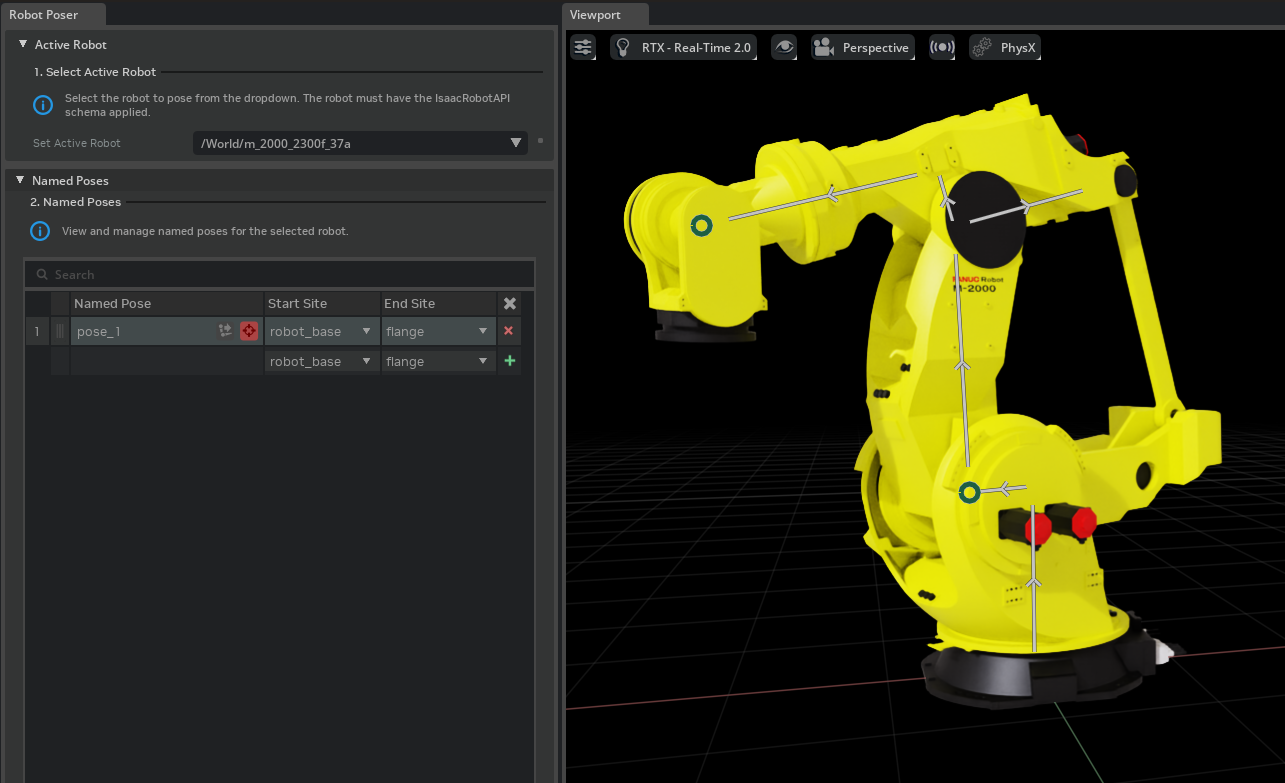Select the Viewport tab
The width and height of the screenshot is (1285, 783).
[x=595, y=15]
